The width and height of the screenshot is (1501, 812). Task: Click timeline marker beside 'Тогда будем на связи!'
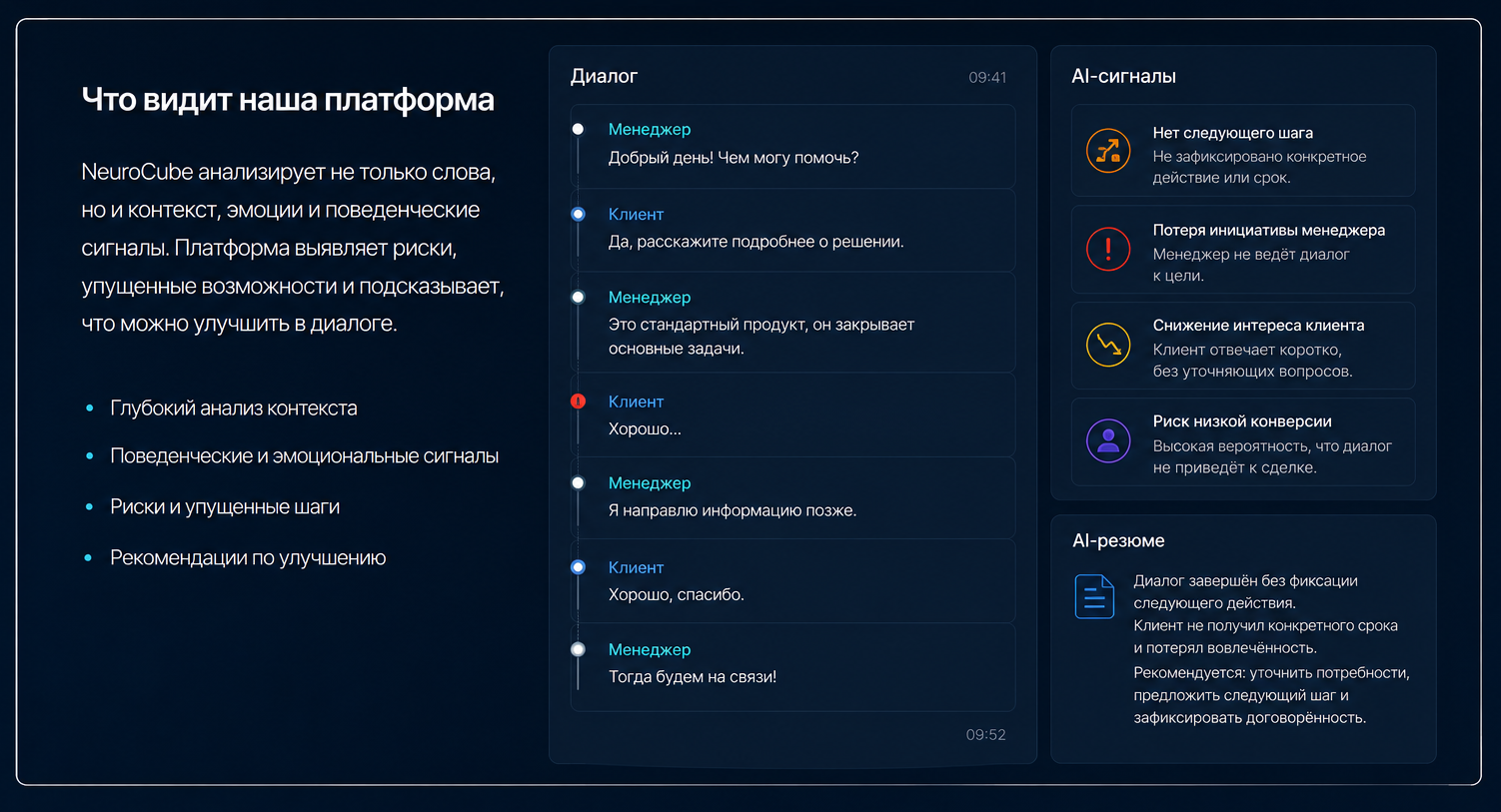[x=578, y=649]
